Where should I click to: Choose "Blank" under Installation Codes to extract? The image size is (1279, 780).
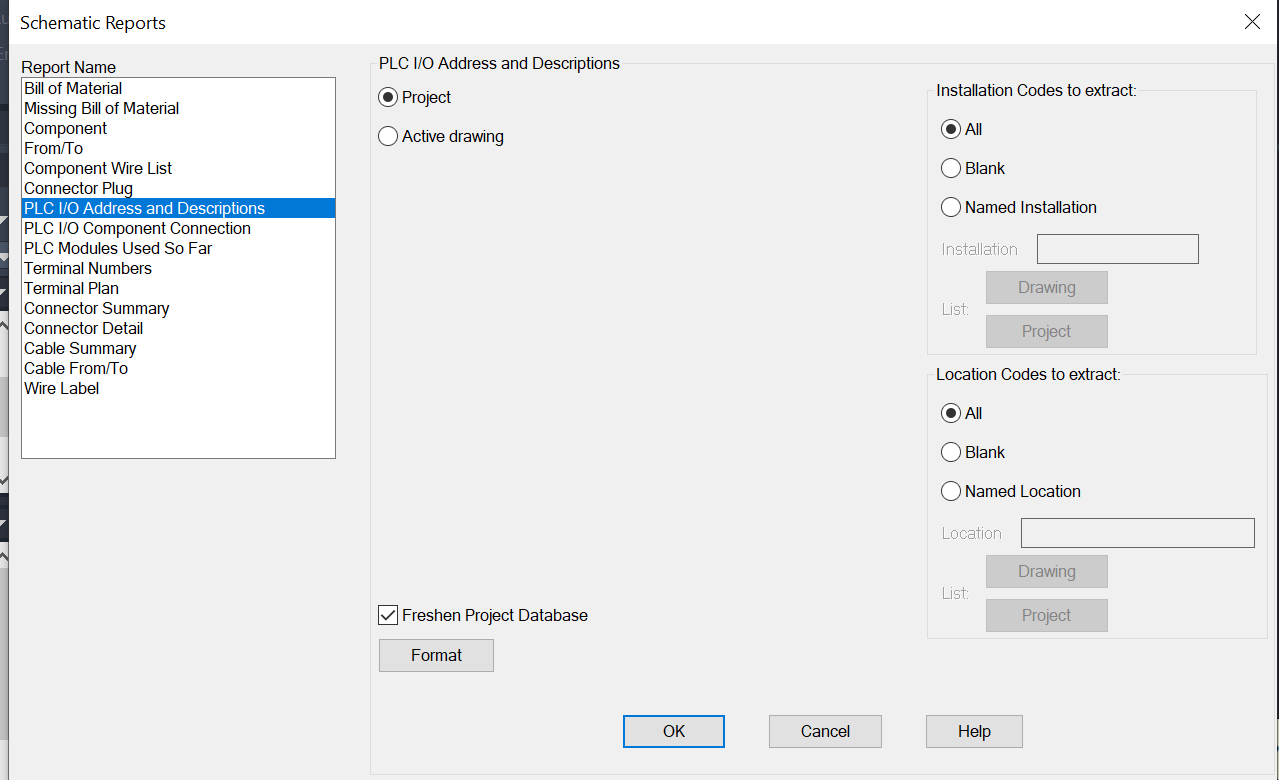click(951, 168)
